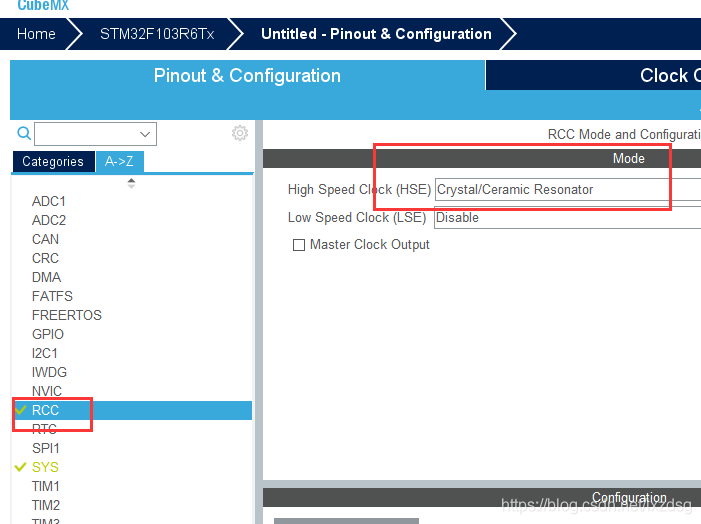Select the Categories tab

[x=53, y=161]
